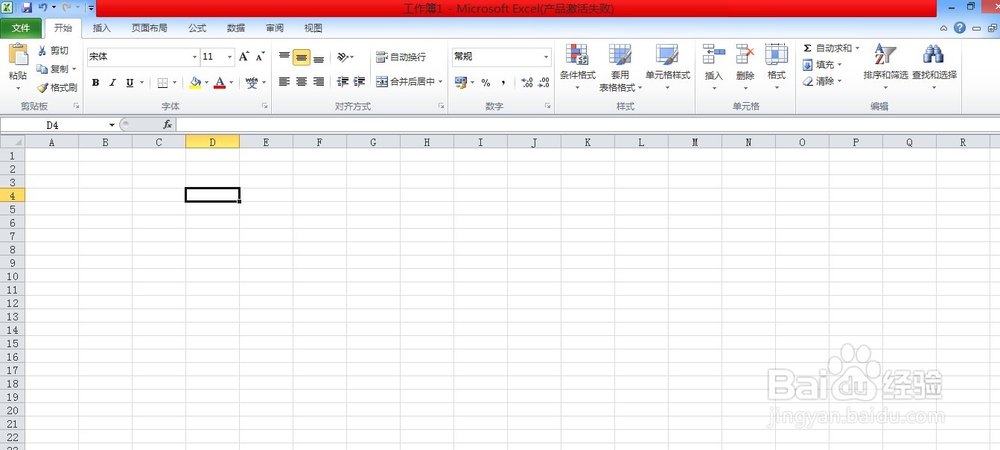
Task: Toggle Italic formatting
Action: pyautogui.click(x=112, y=82)
